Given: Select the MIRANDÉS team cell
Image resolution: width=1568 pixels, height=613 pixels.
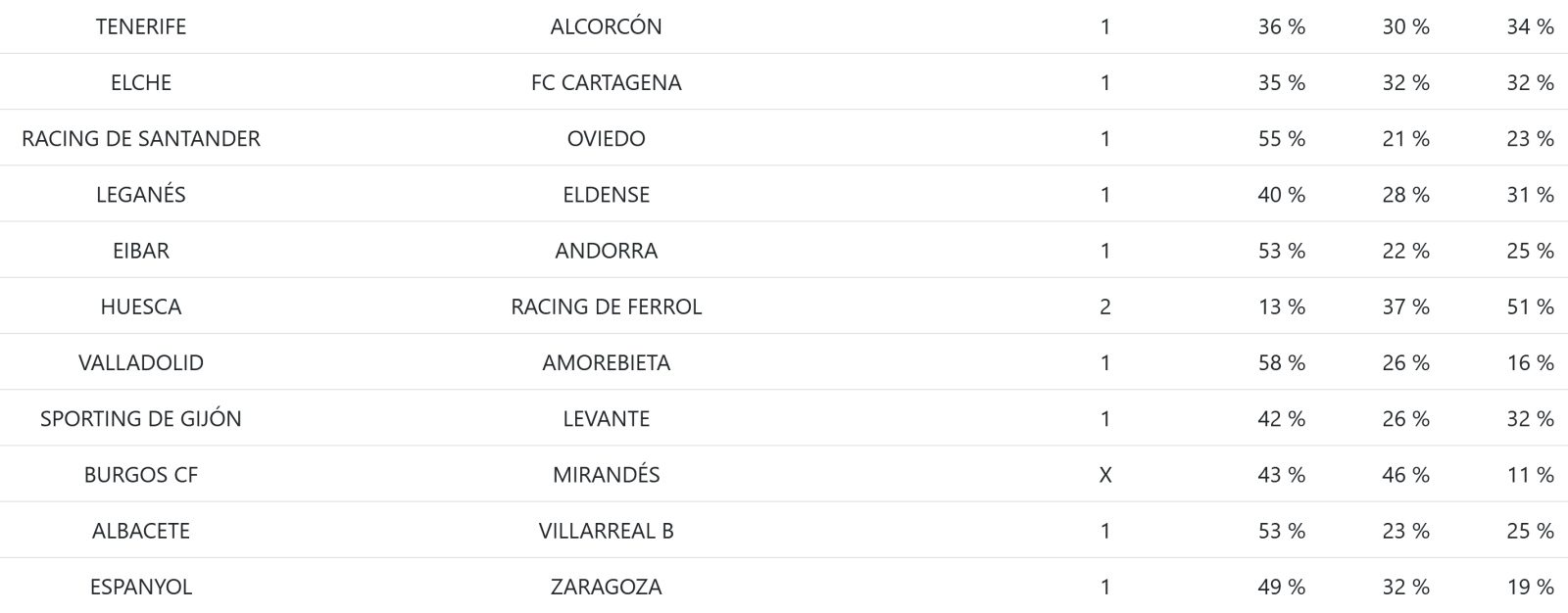Looking at the screenshot, I should tap(606, 475).
